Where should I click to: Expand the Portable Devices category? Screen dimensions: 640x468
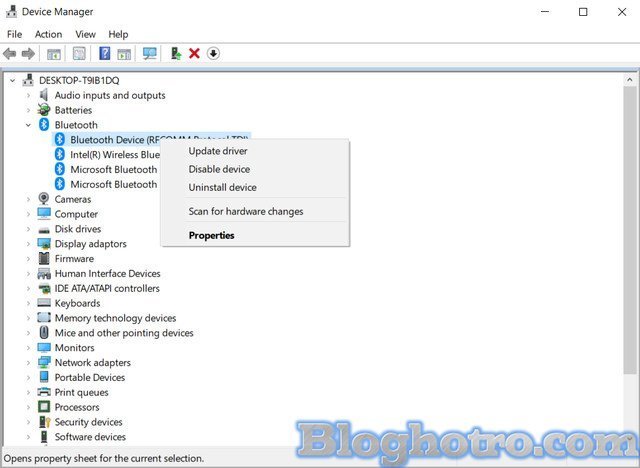click(x=28, y=377)
